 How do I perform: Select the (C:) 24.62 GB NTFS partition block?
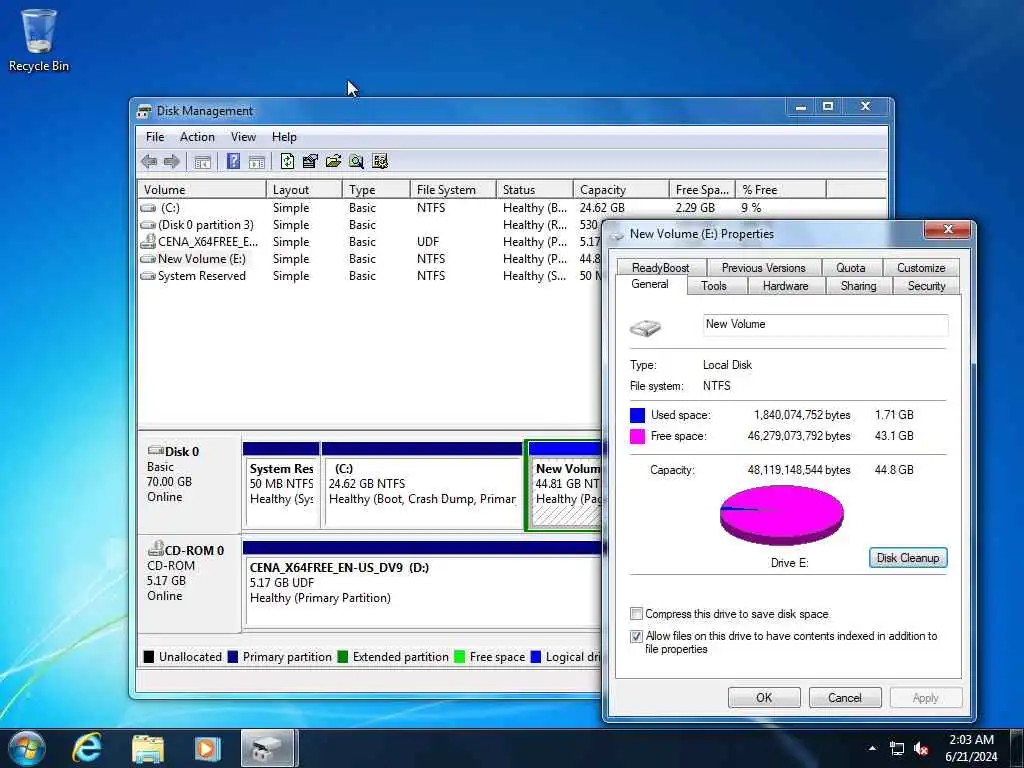(423, 485)
